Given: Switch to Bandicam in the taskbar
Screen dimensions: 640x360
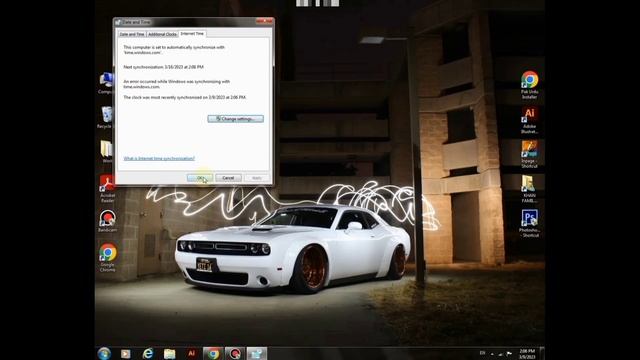Looking at the screenshot, I should [235, 353].
